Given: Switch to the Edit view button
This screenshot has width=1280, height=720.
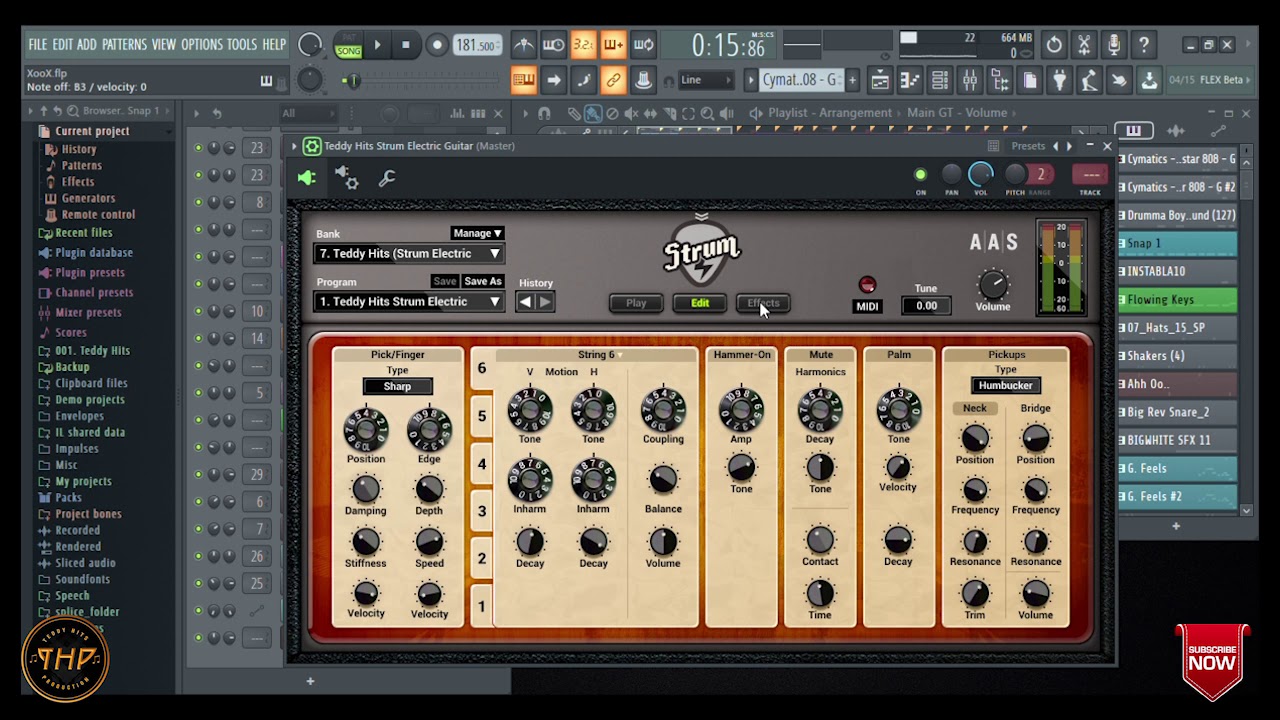Looking at the screenshot, I should pos(700,303).
